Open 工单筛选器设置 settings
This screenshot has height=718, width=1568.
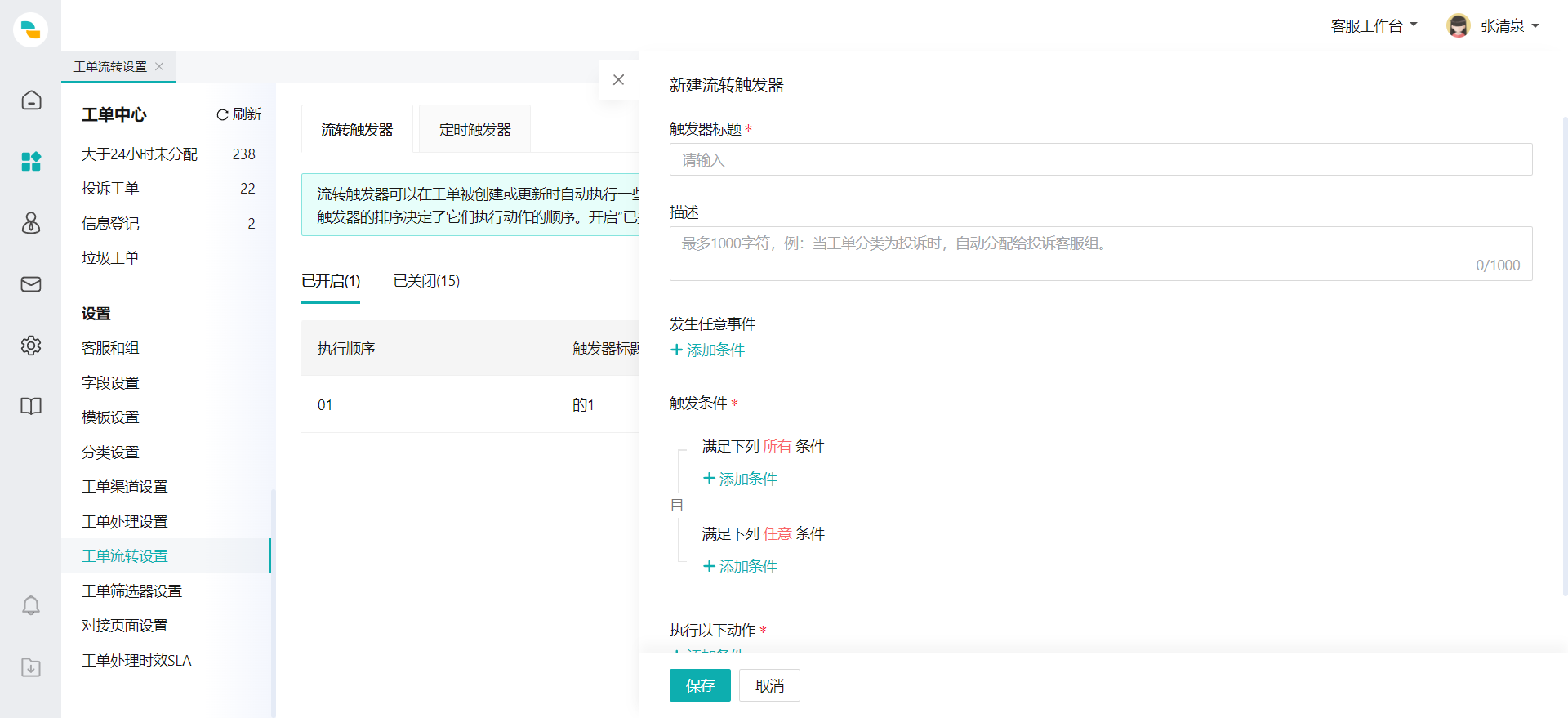tap(131, 591)
